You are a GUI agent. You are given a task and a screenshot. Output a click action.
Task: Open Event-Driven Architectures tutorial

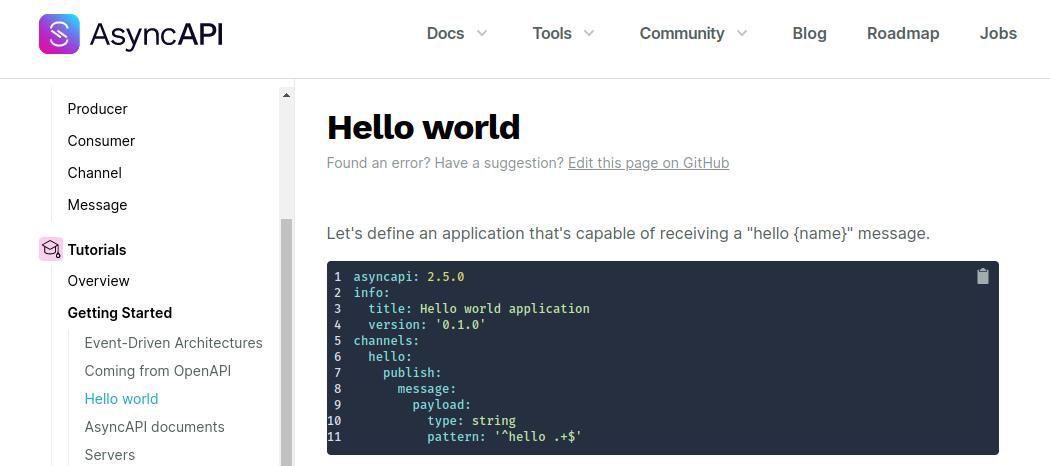[x=173, y=343]
